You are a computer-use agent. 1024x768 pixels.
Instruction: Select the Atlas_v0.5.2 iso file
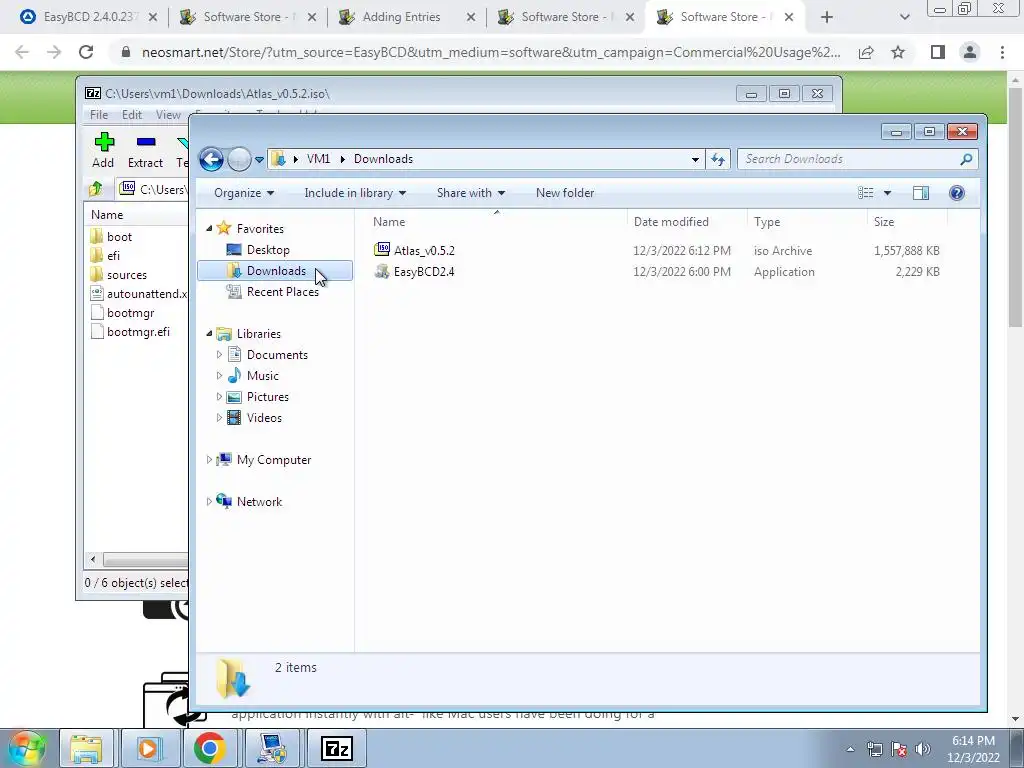(424, 250)
